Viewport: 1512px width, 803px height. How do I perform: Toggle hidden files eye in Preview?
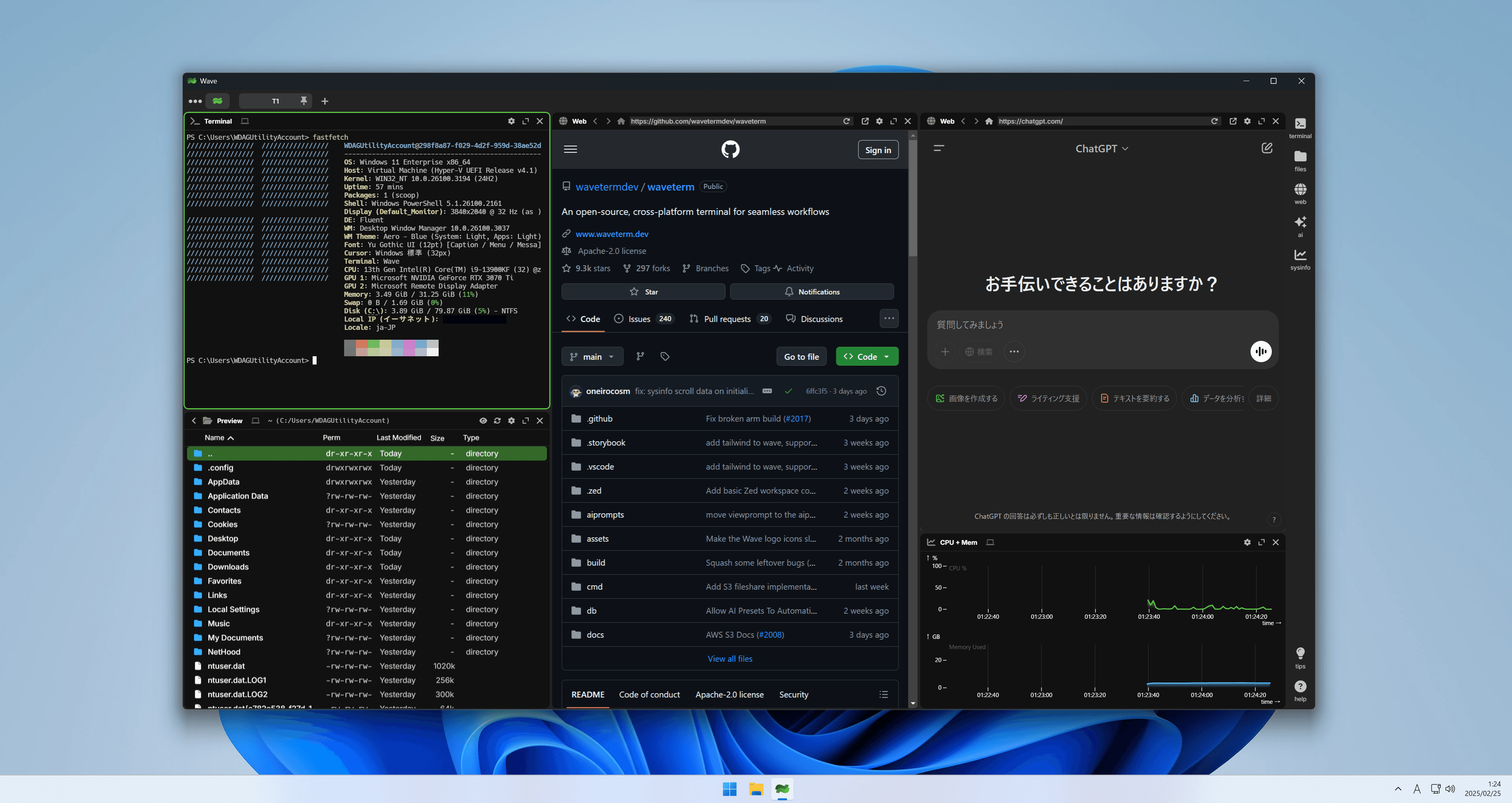point(482,420)
